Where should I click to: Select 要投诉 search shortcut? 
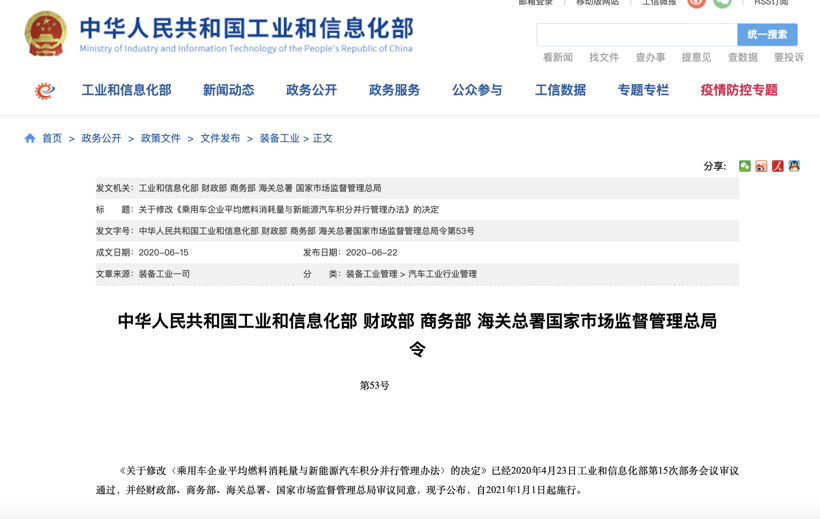tap(789, 58)
